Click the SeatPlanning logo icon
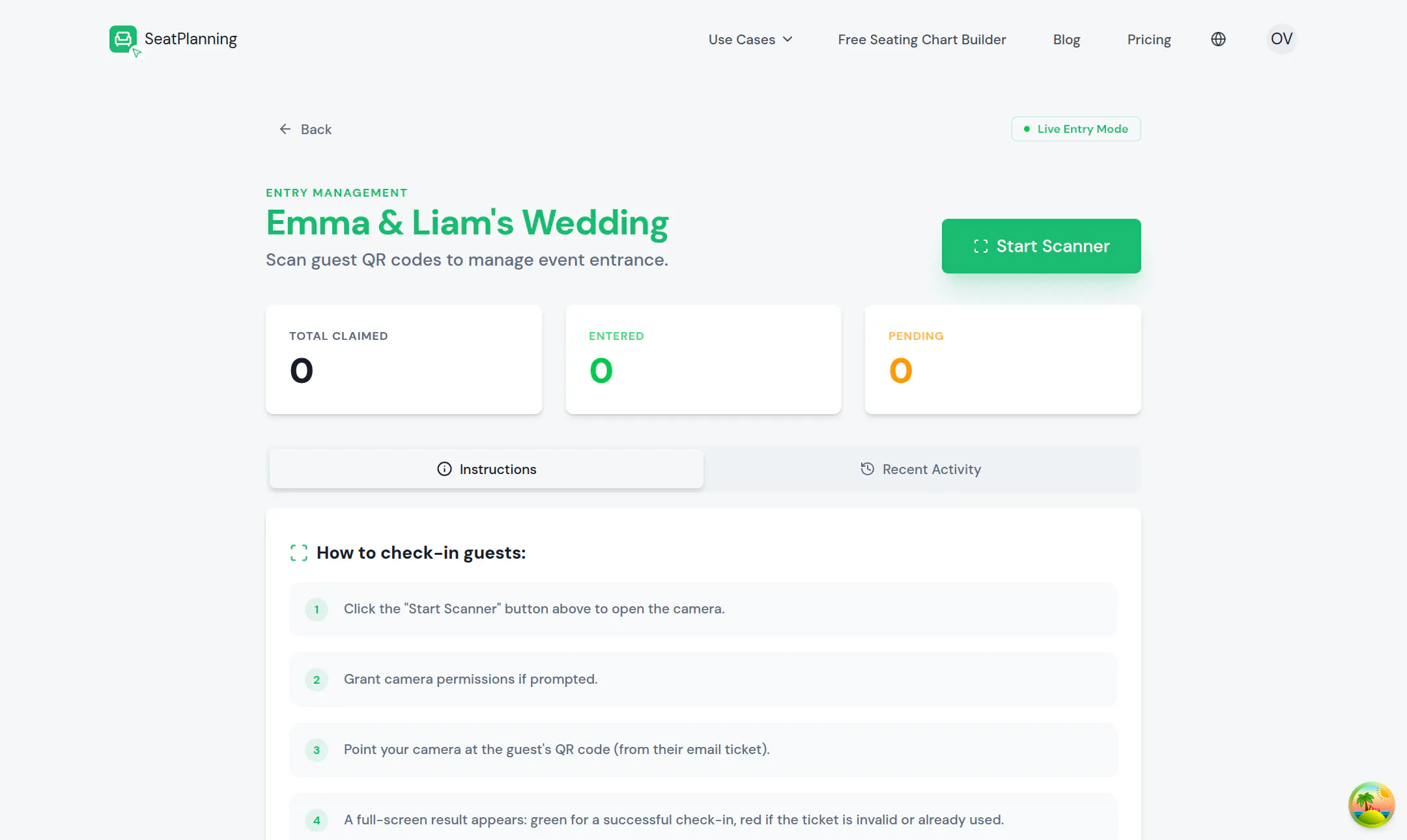Viewport: 1407px width, 840px height. coord(124,40)
